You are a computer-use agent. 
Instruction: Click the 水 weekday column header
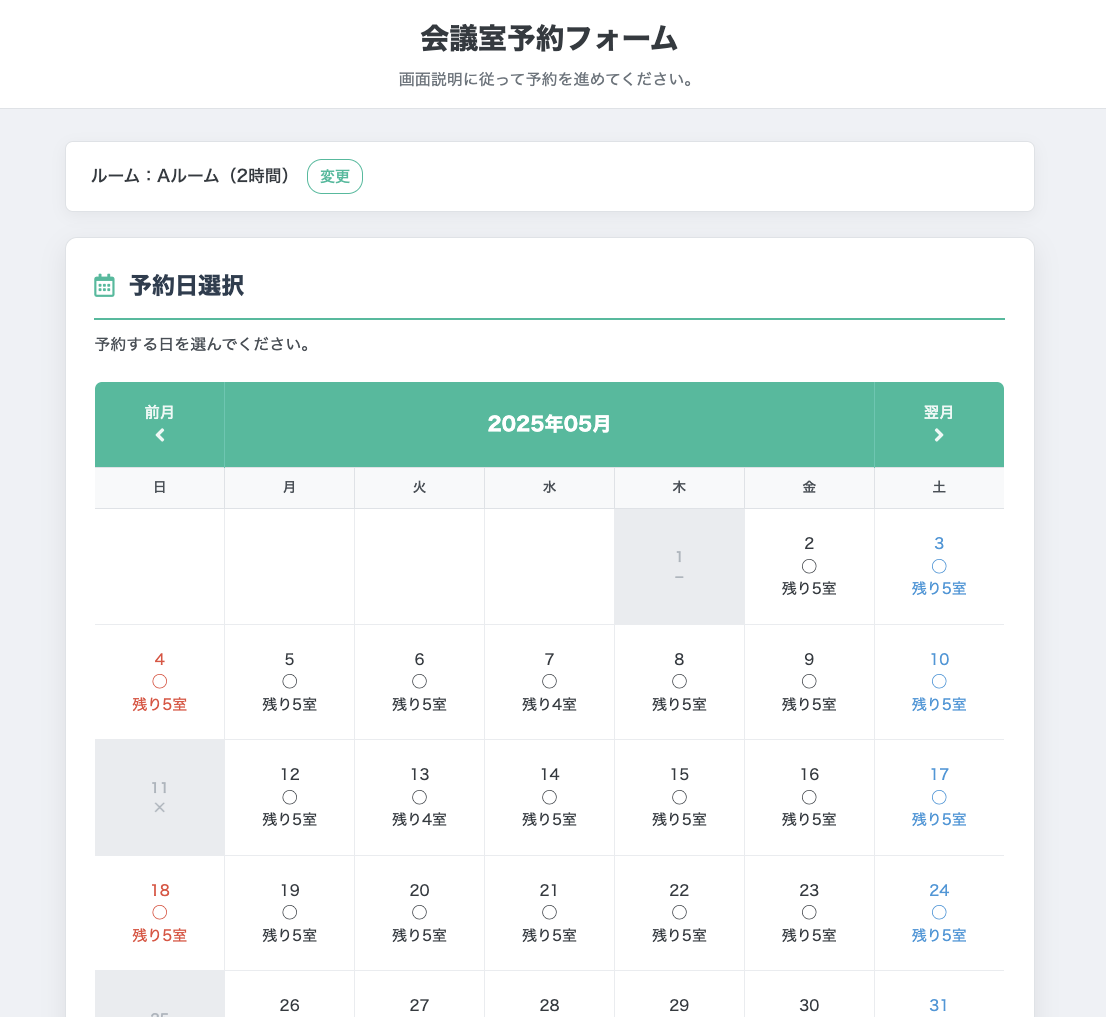549,487
